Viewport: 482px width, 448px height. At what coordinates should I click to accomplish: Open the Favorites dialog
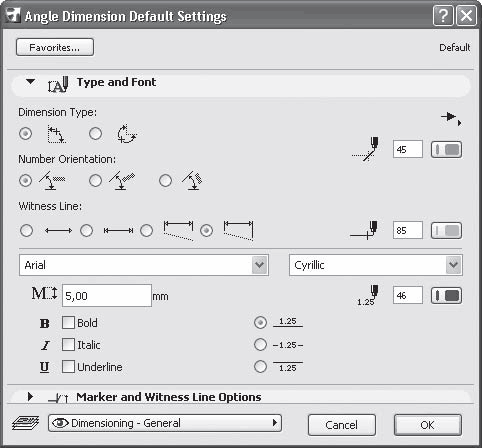coord(55,47)
